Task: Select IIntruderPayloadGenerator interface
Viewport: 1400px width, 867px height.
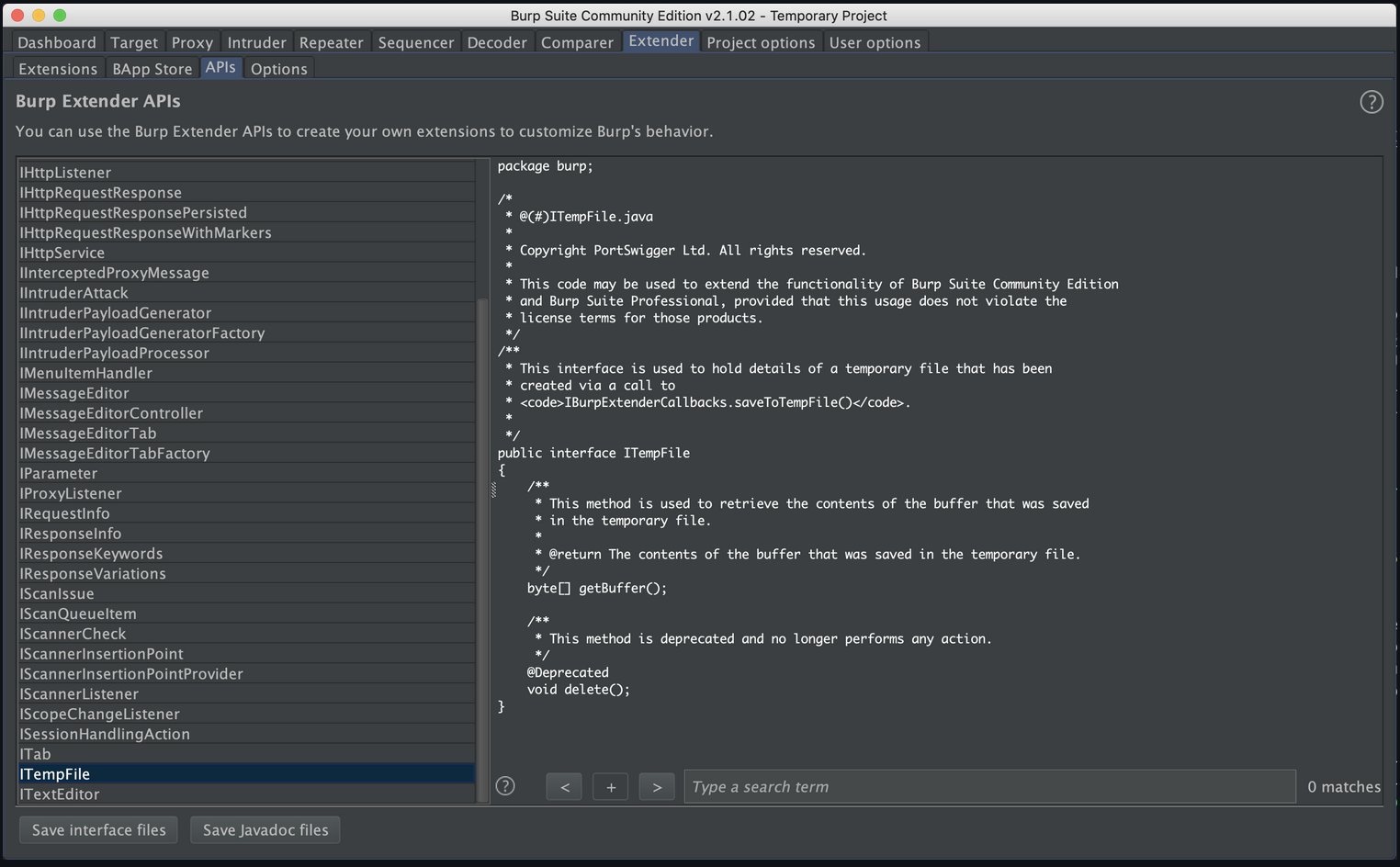Action: tap(246, 313)
